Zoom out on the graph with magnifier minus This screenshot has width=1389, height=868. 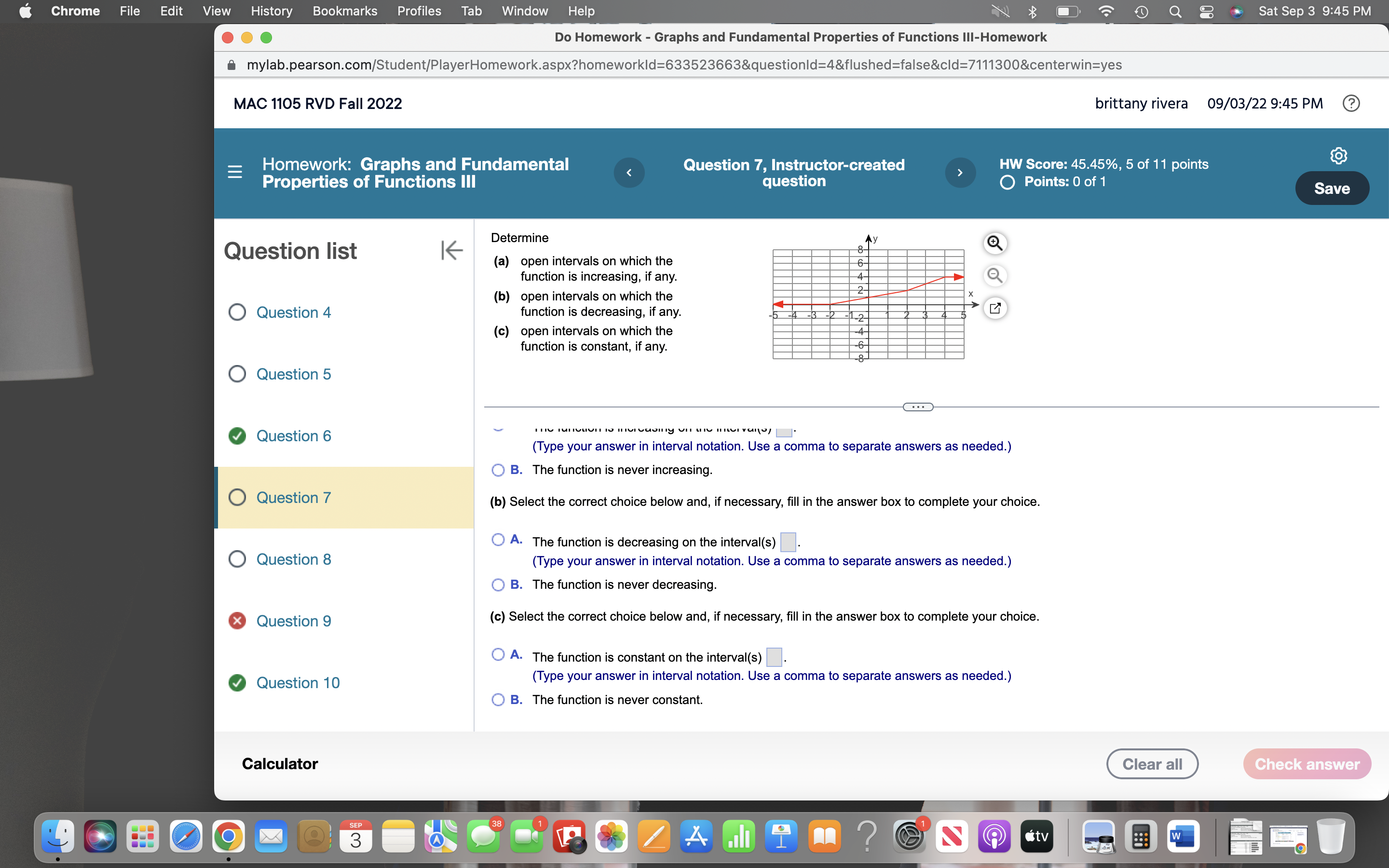[994, 276]
